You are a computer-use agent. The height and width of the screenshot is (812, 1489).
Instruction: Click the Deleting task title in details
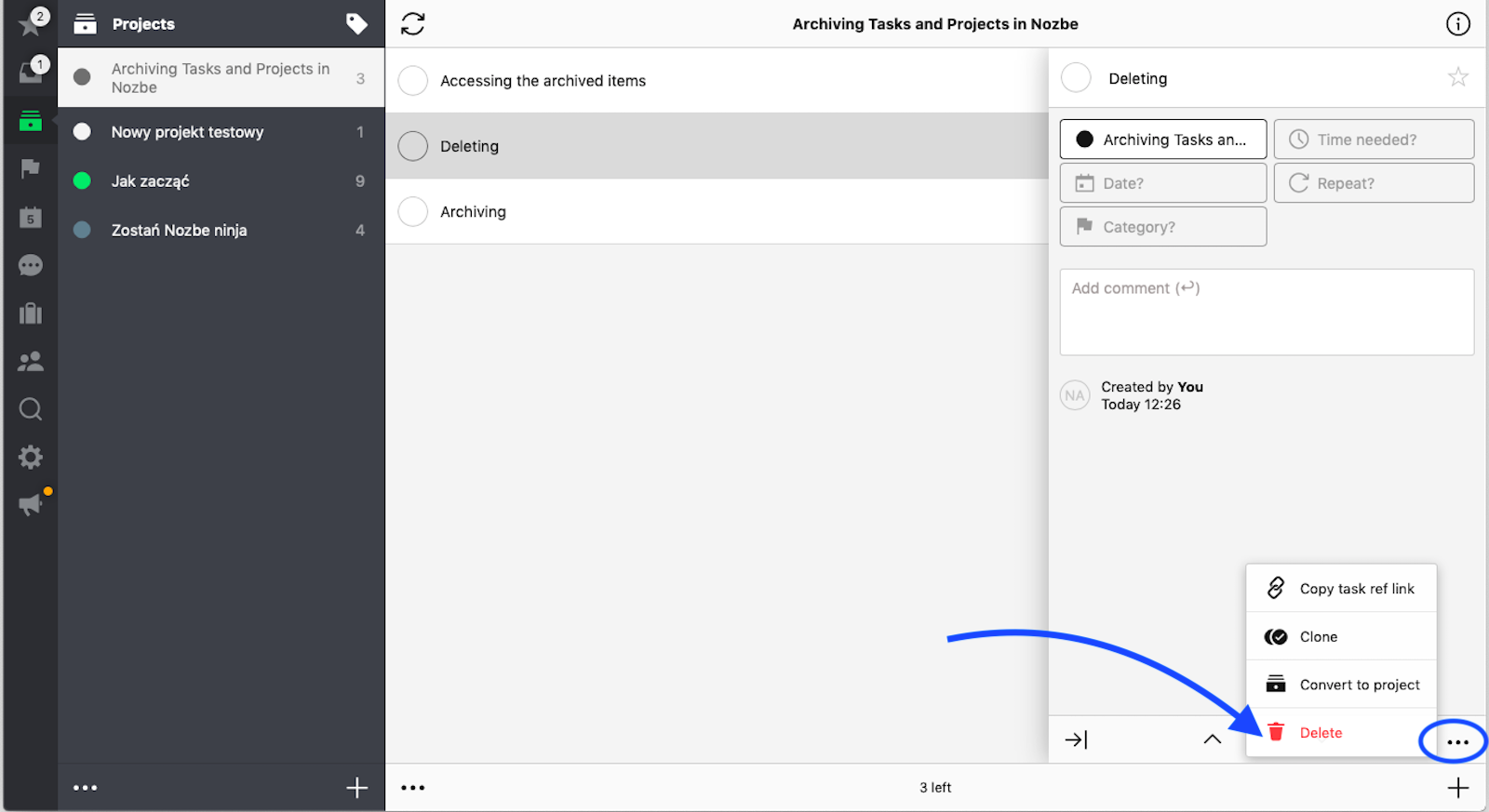(1137, 78)
